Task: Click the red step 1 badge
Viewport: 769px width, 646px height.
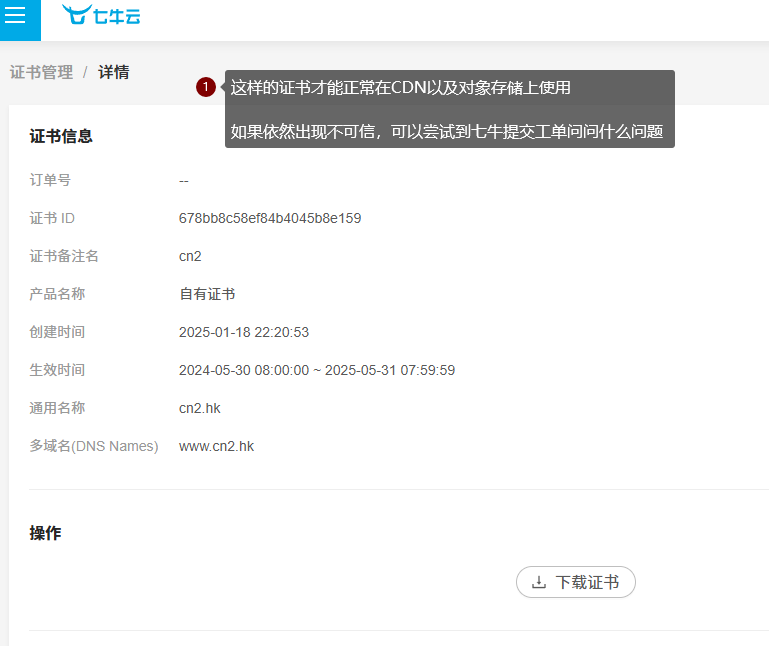Action: pyautogui.click(x=206, y=87)
